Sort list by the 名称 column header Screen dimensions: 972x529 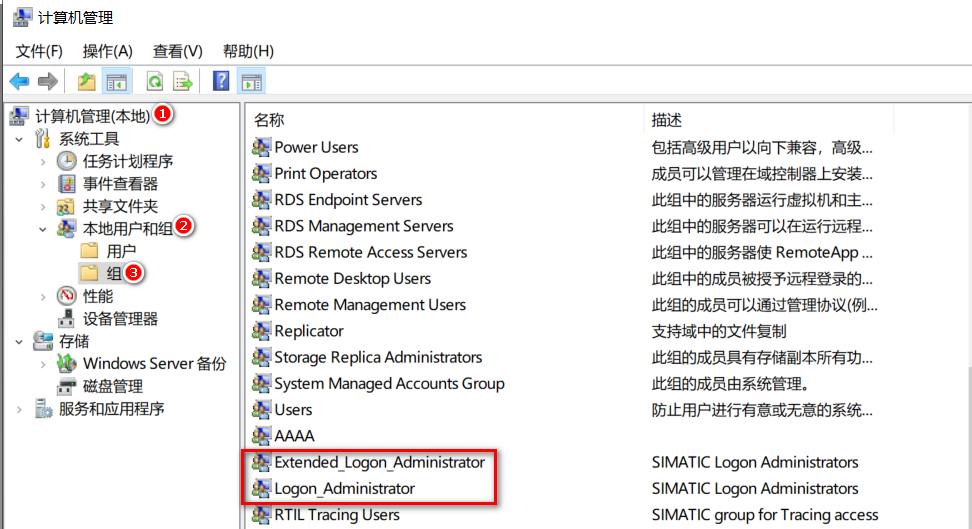coord(270,120)
